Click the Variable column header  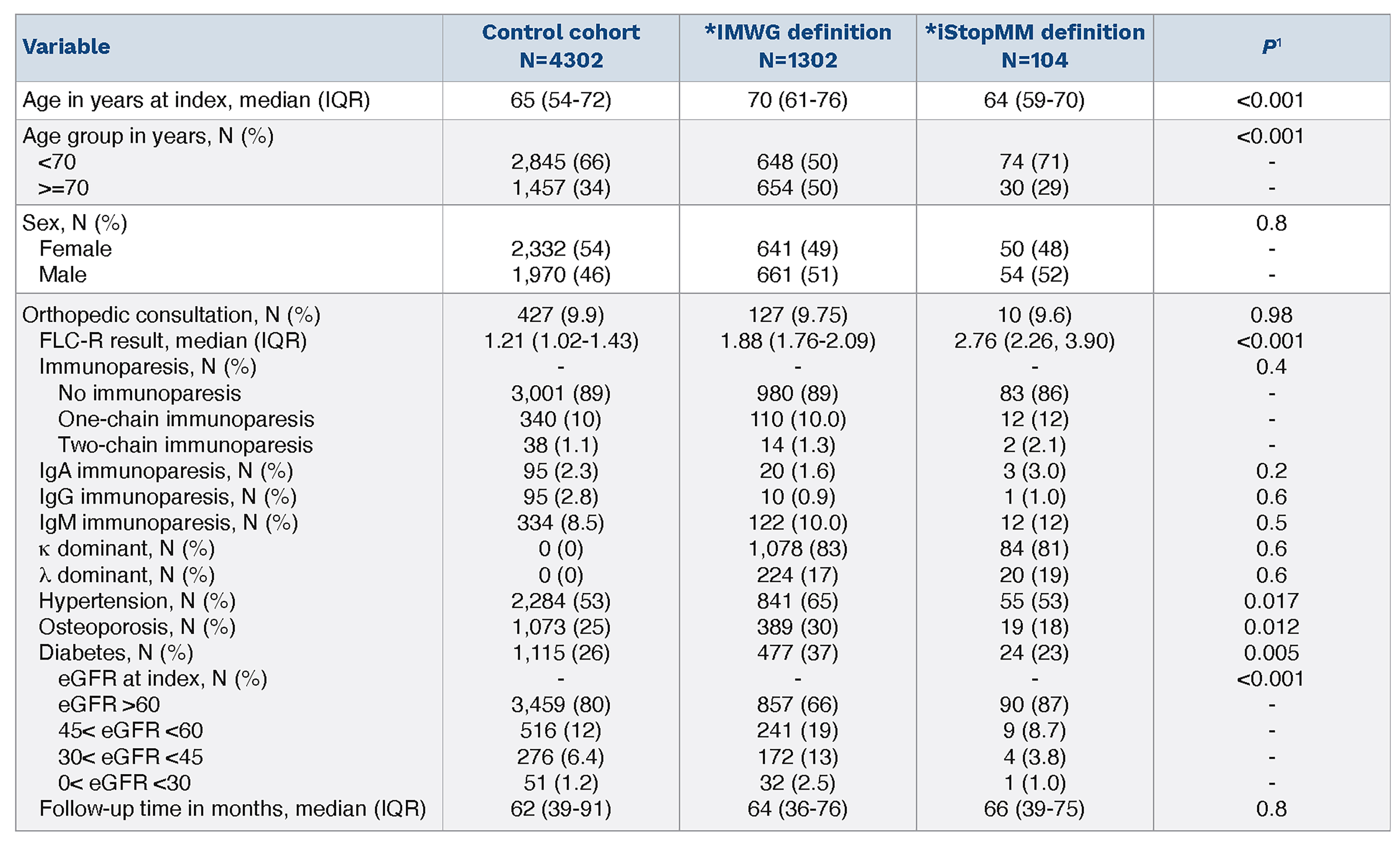(66, 47)
